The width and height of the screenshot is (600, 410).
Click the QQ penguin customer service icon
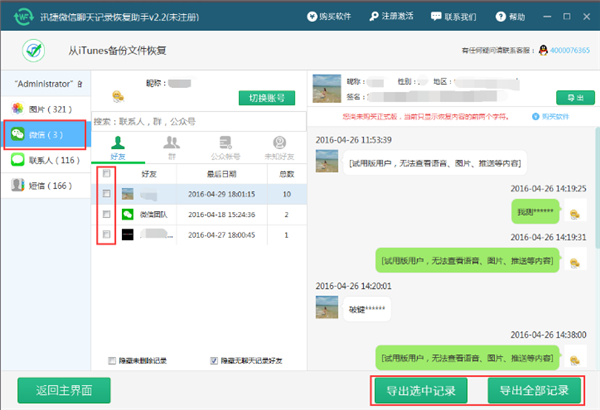coord(543,50)
